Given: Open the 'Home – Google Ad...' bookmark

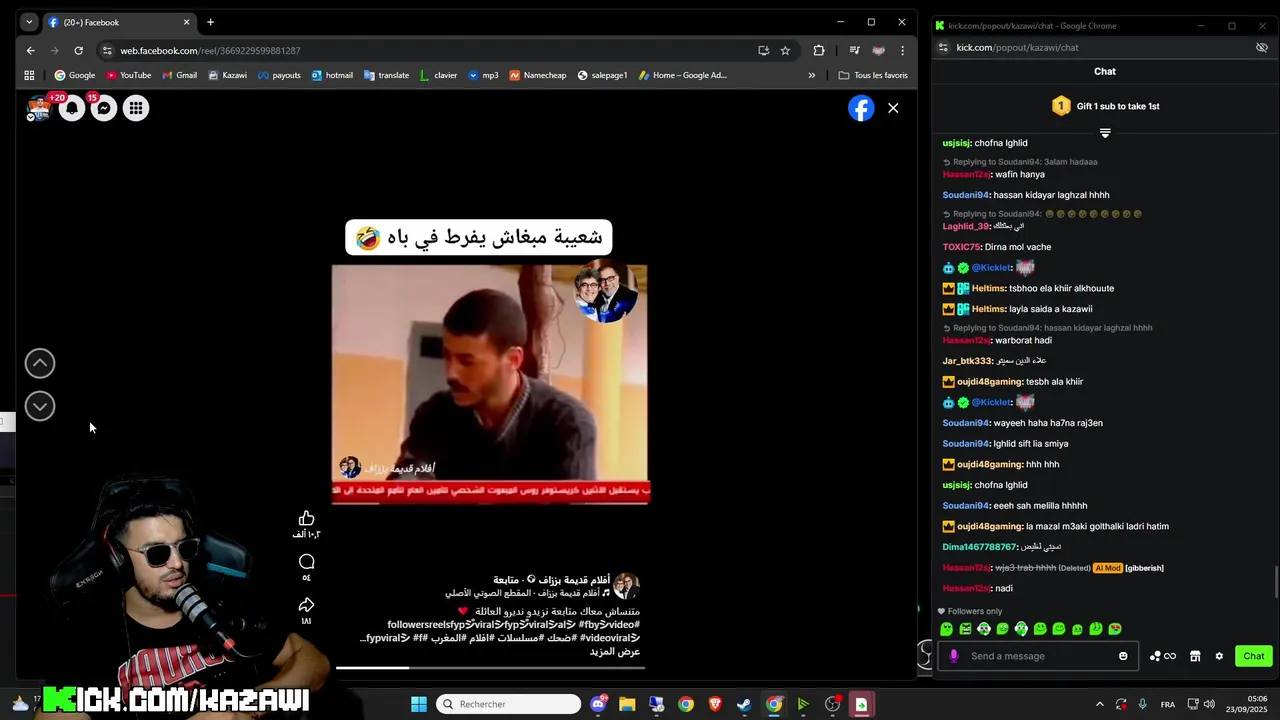Looking at the screenshot, I should [x=683, y=75].
